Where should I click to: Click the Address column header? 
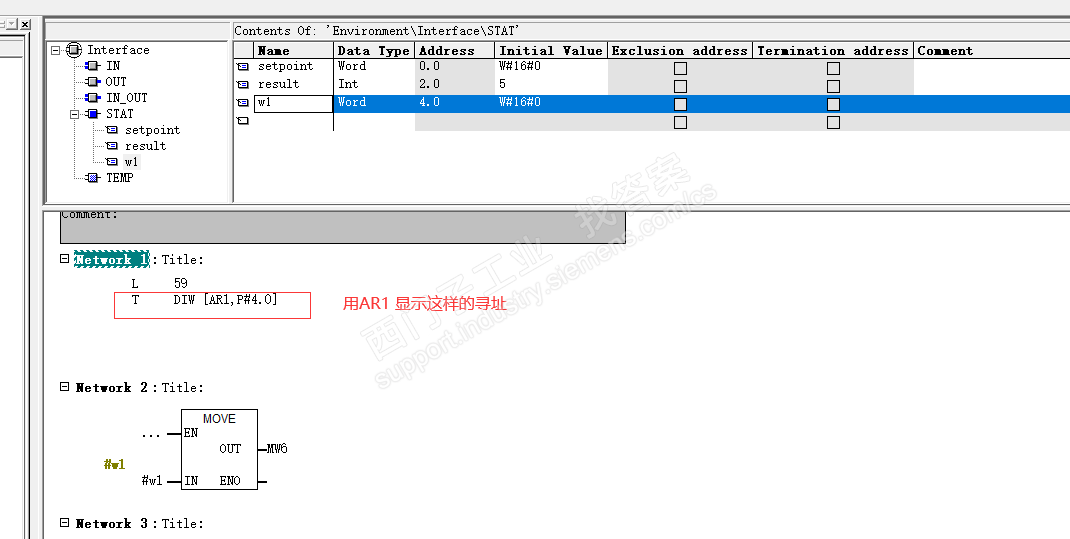click(454, 50)
